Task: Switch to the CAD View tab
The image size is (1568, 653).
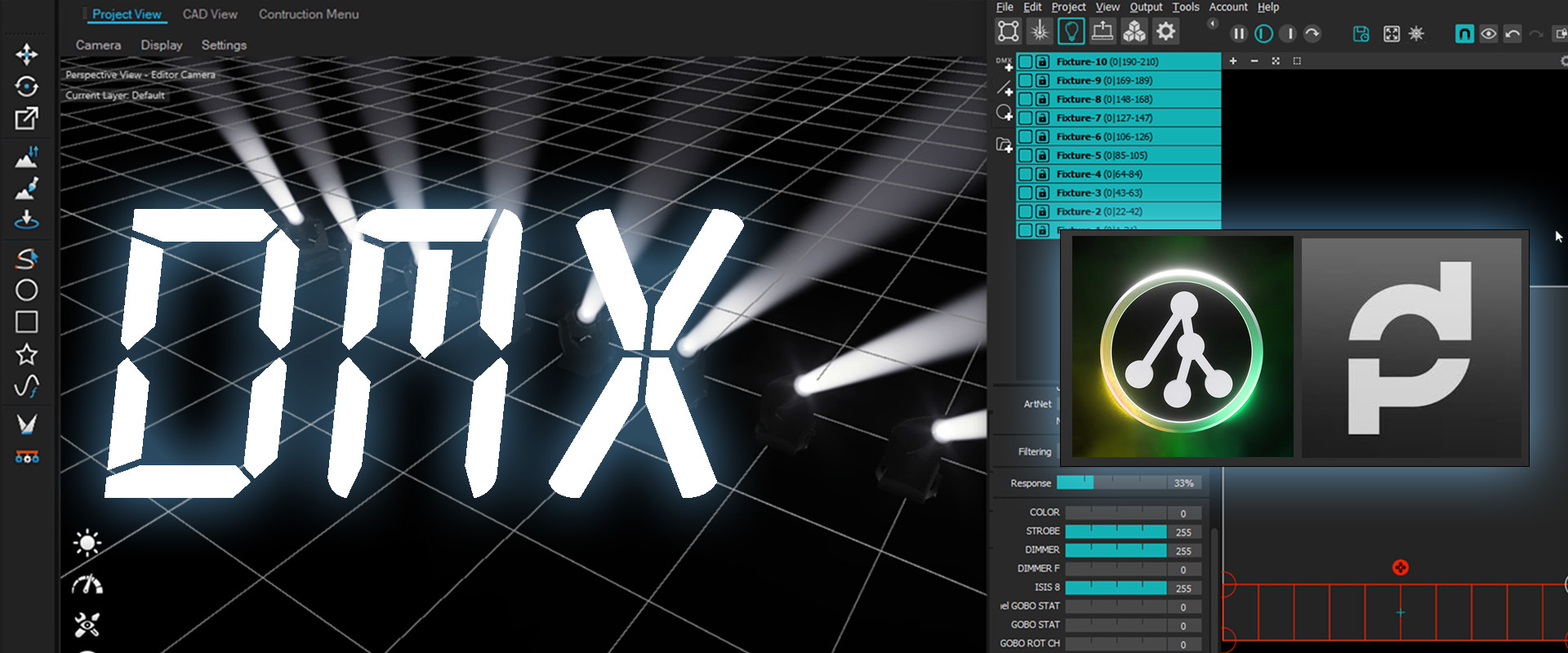Action: tap(210, 14)
